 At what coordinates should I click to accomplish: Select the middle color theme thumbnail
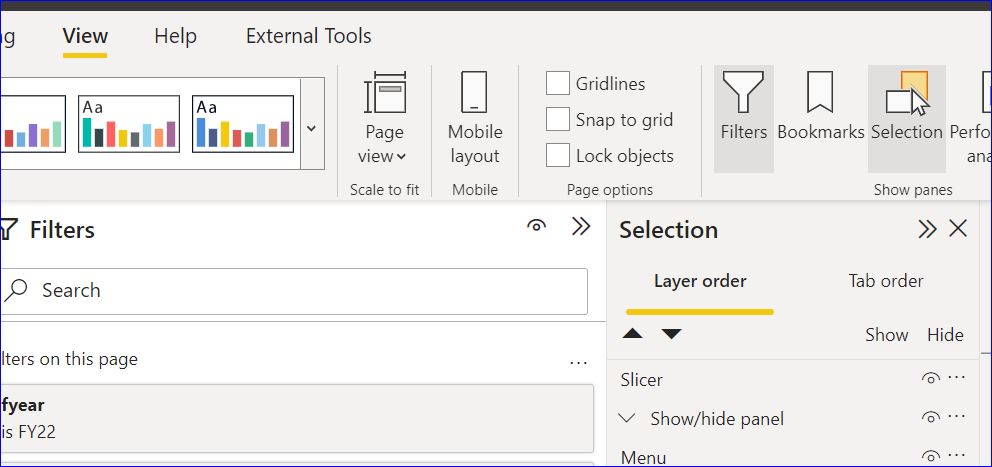(129, 124)
